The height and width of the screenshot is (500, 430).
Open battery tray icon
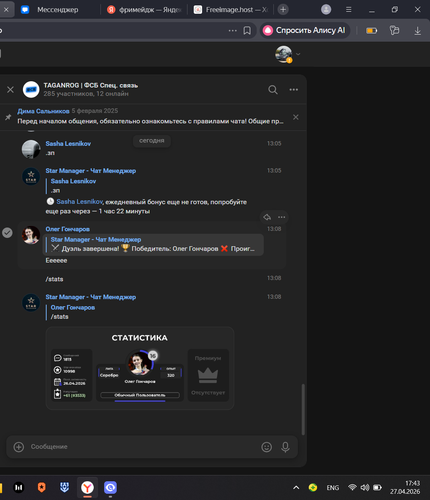pyautogui.click(x=377, y=487)
